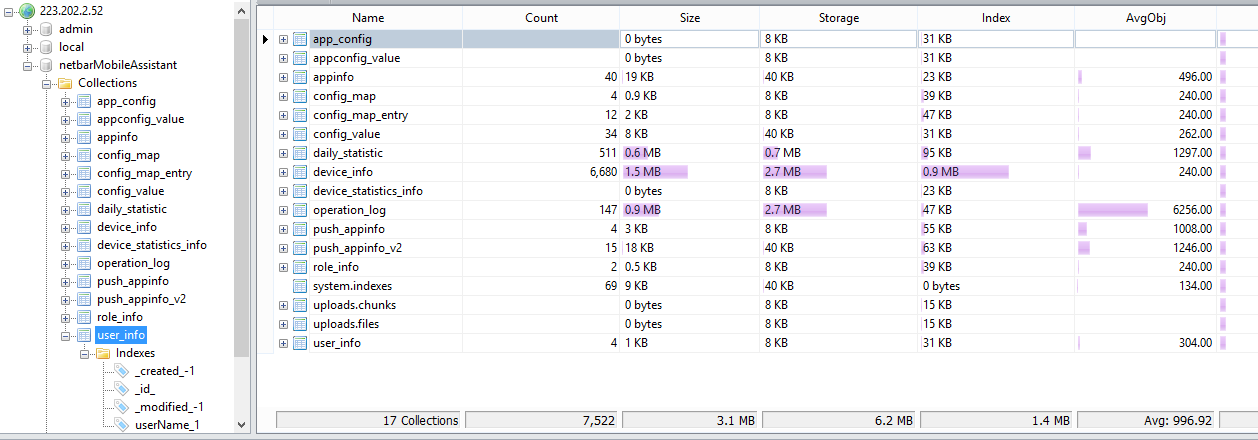Image resolution: width=1258 pixels, height=440 pixels.
Task: Collapse the user_info tree node
Action: tap(65, 335)
